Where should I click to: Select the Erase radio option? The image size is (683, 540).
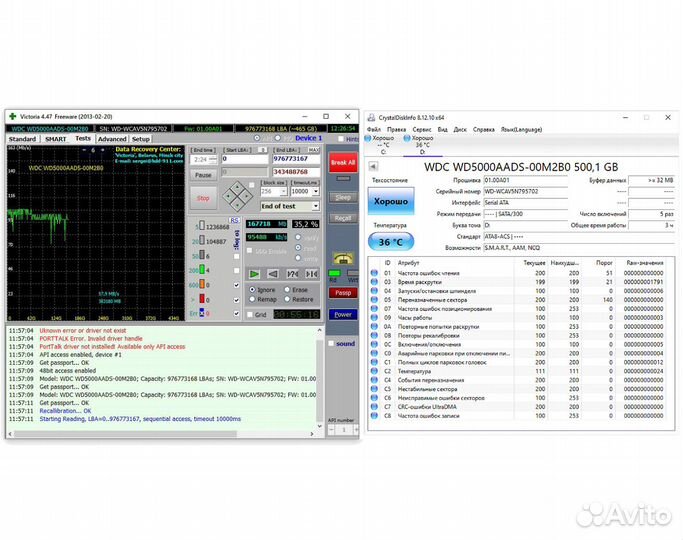[286, 289]
